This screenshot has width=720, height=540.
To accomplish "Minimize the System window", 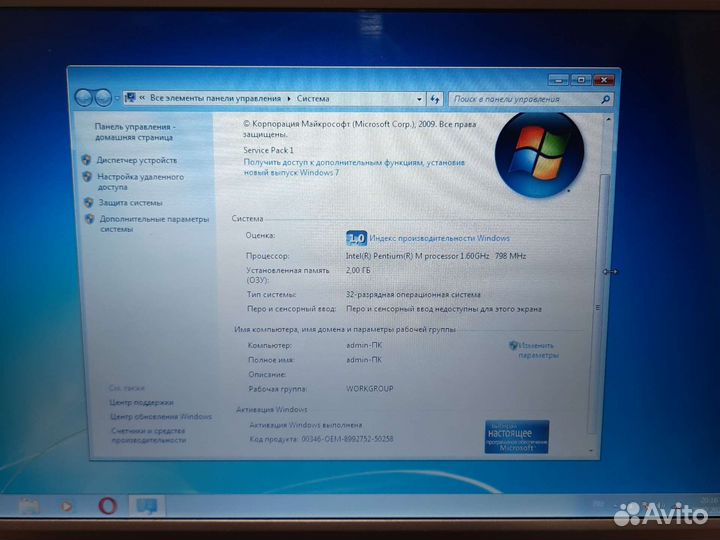I will tap(558, 80).
